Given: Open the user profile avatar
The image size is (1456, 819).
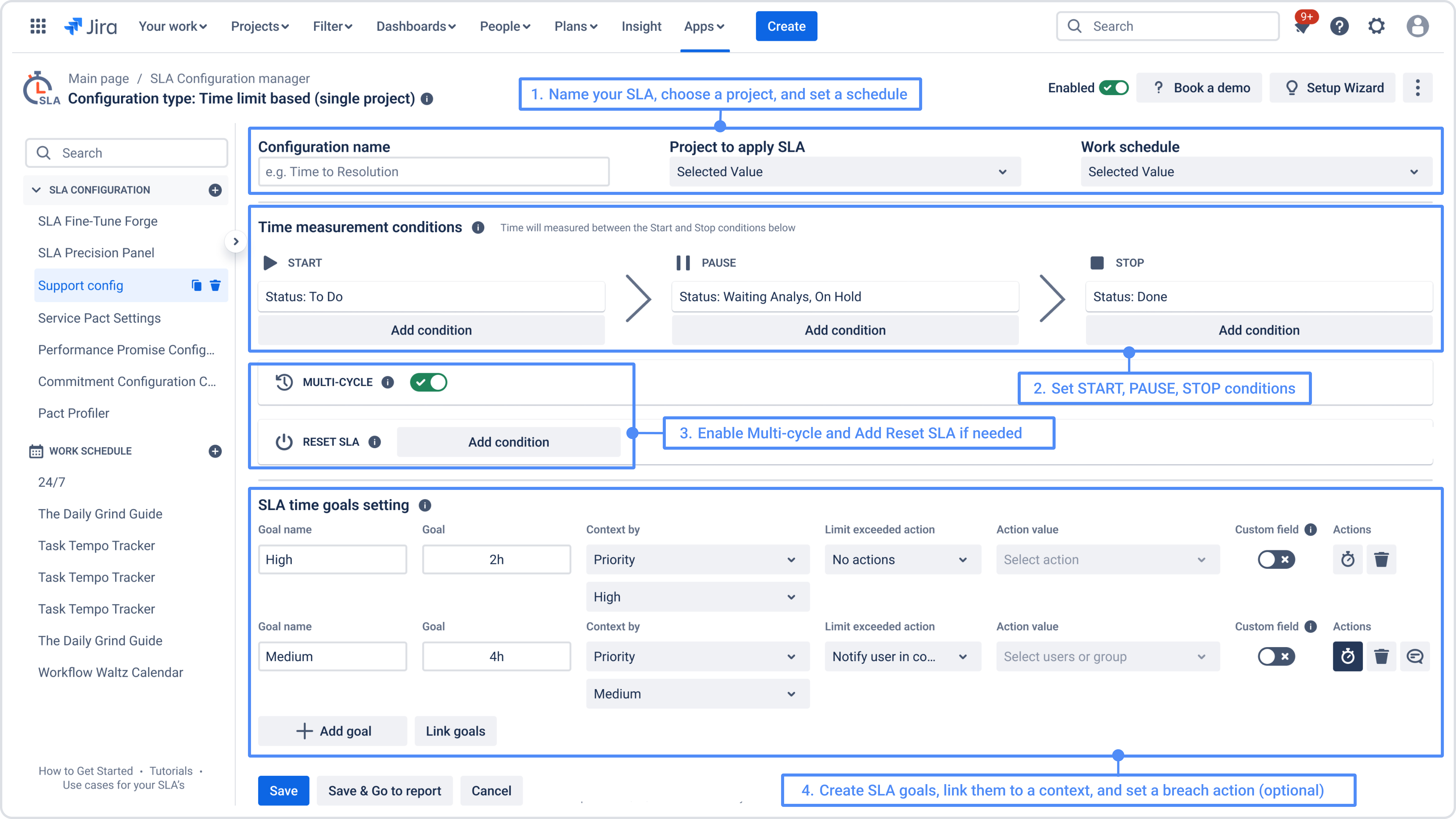Looking at the screenshot, I should tap(1418, 26).
